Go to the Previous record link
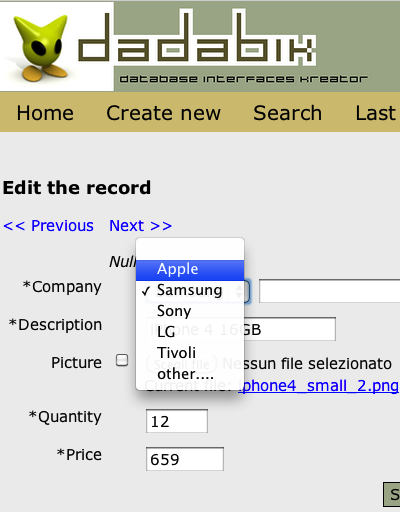The image size is (400, 512). [48, 226]
